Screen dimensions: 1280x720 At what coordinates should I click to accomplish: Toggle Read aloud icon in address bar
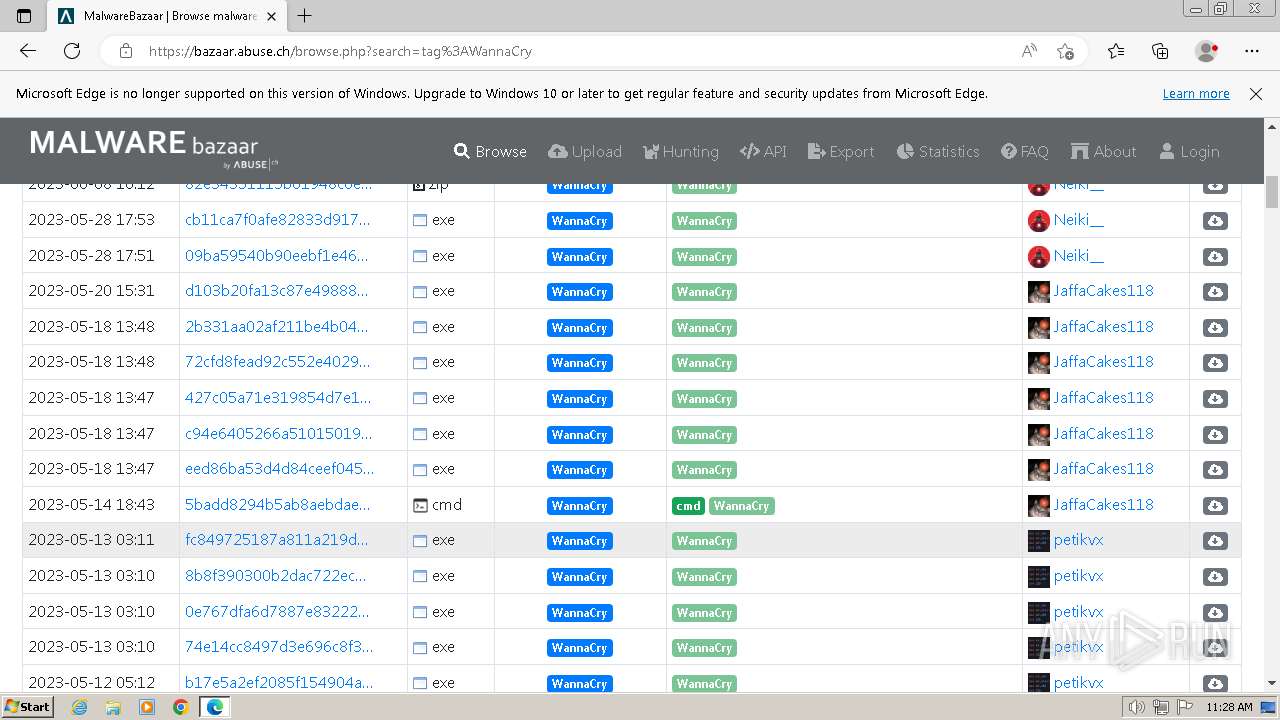(x=1029, y=51)
